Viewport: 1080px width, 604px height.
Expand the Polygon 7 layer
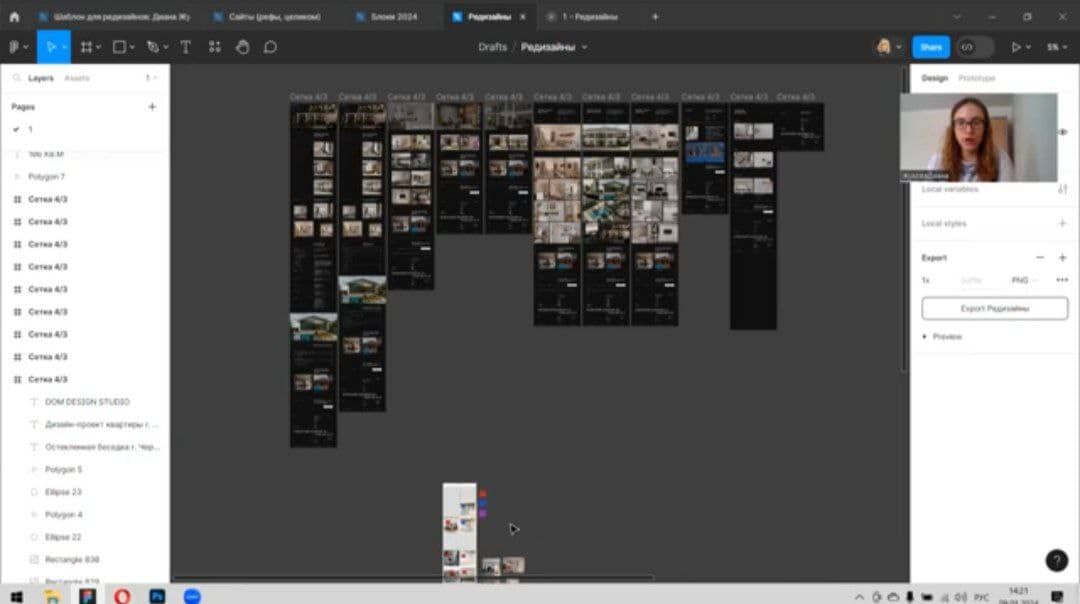pos(17,177)
